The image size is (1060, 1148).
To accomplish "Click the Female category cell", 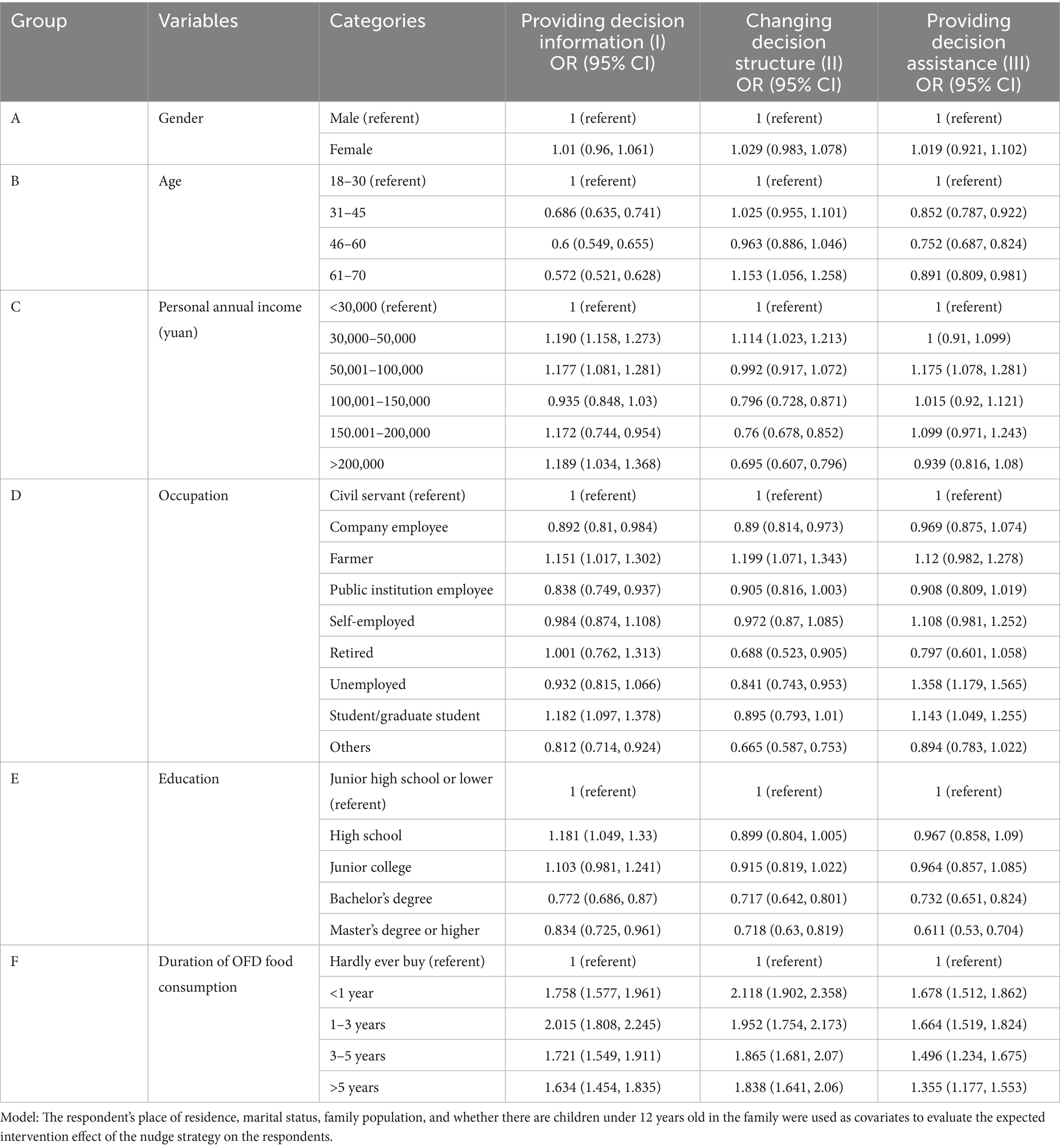I will [x=351, y=150].
